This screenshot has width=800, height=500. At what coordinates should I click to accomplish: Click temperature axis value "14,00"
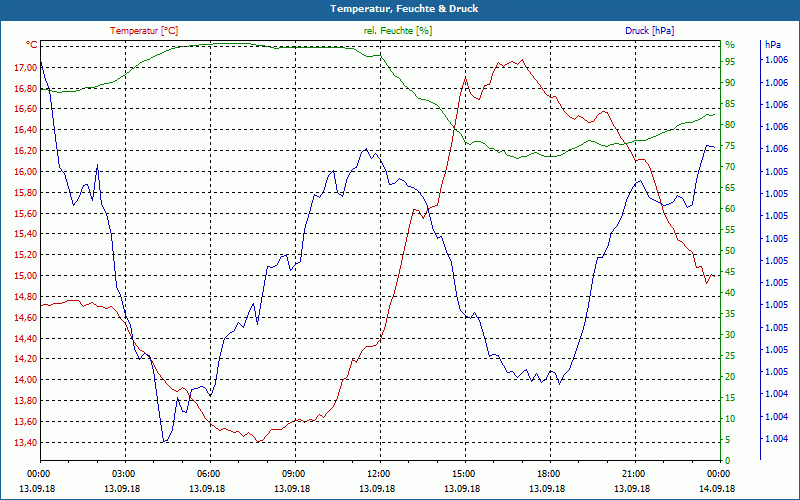click(28, 380)
